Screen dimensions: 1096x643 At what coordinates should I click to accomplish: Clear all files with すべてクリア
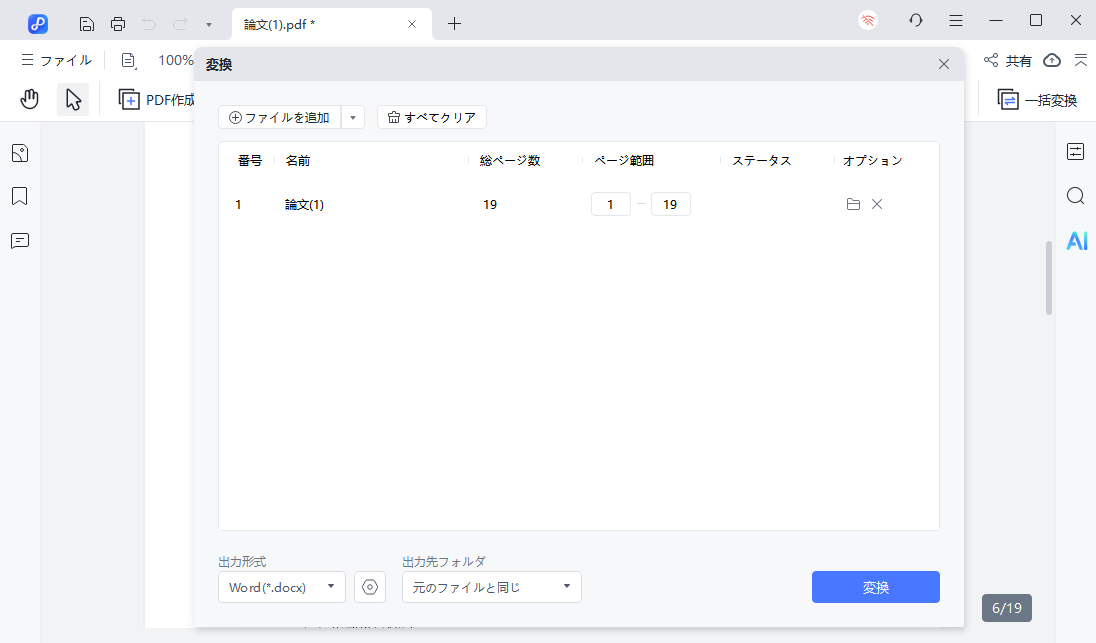[x=431, y=117]
